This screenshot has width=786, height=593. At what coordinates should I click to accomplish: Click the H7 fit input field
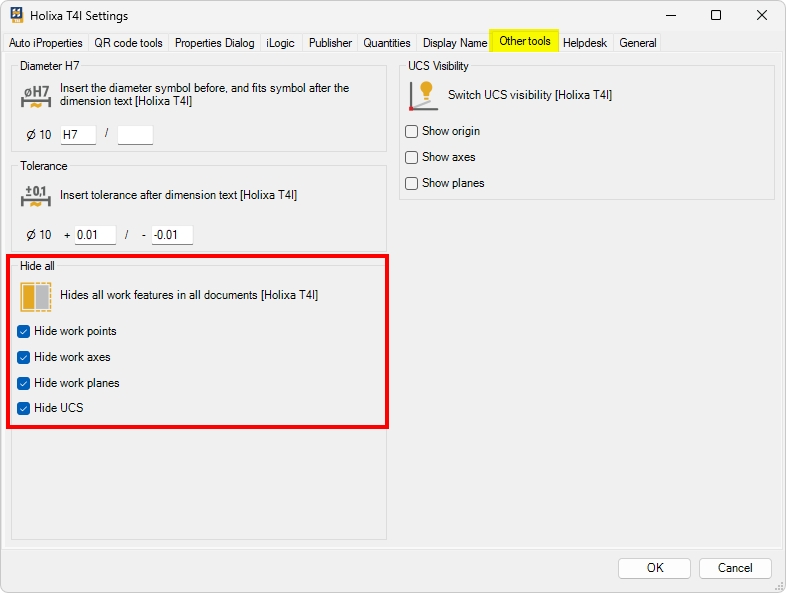(78, 135)
